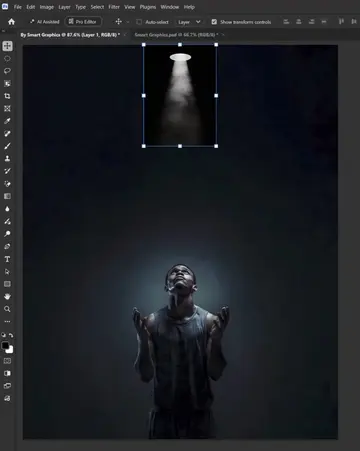360x451 pixels.
Task: Select the Spot Healing Brush tool
Action: pos(7,133)
